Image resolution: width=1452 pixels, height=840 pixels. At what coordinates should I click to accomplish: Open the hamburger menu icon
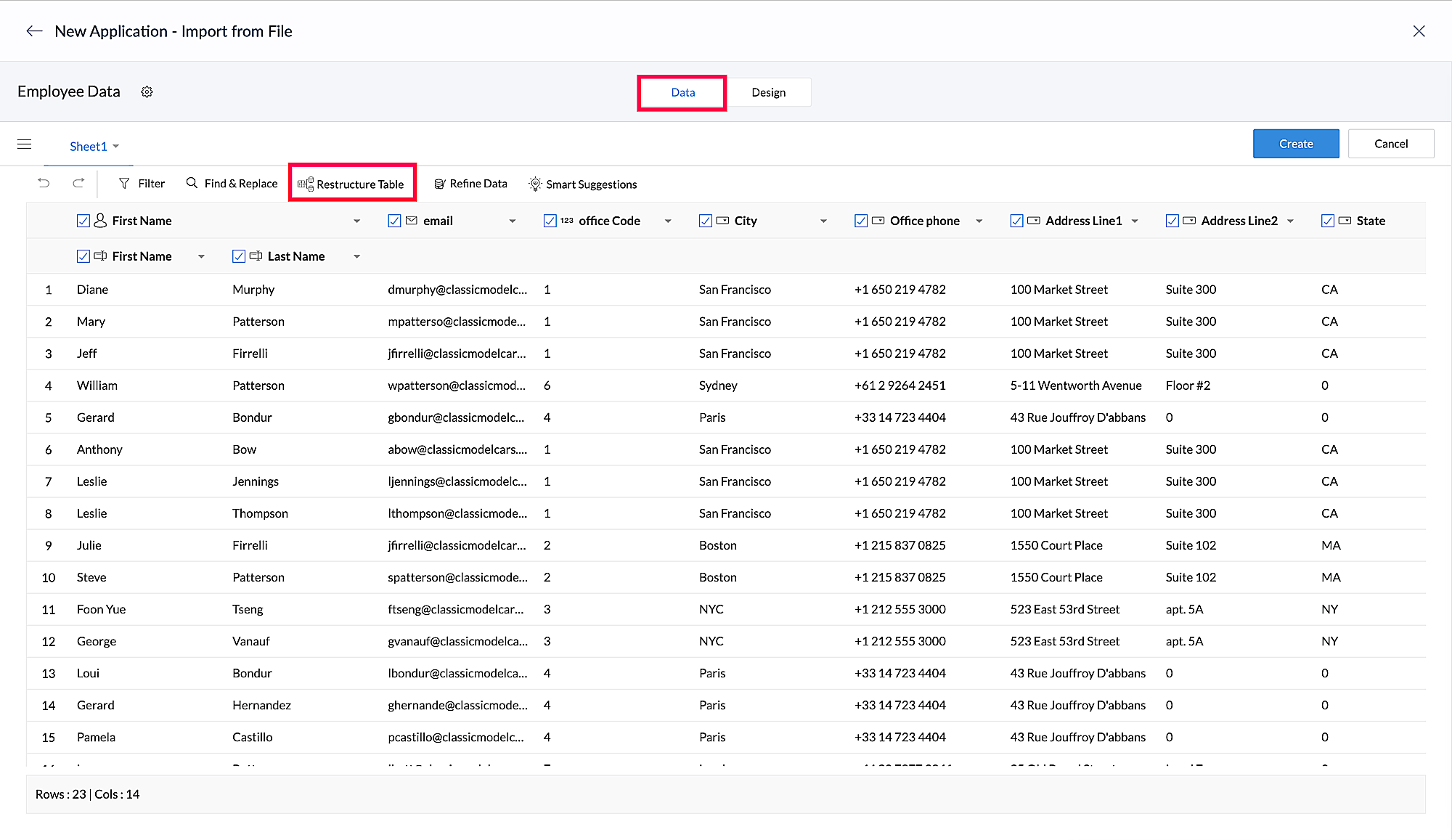click(x=24, y=144)
